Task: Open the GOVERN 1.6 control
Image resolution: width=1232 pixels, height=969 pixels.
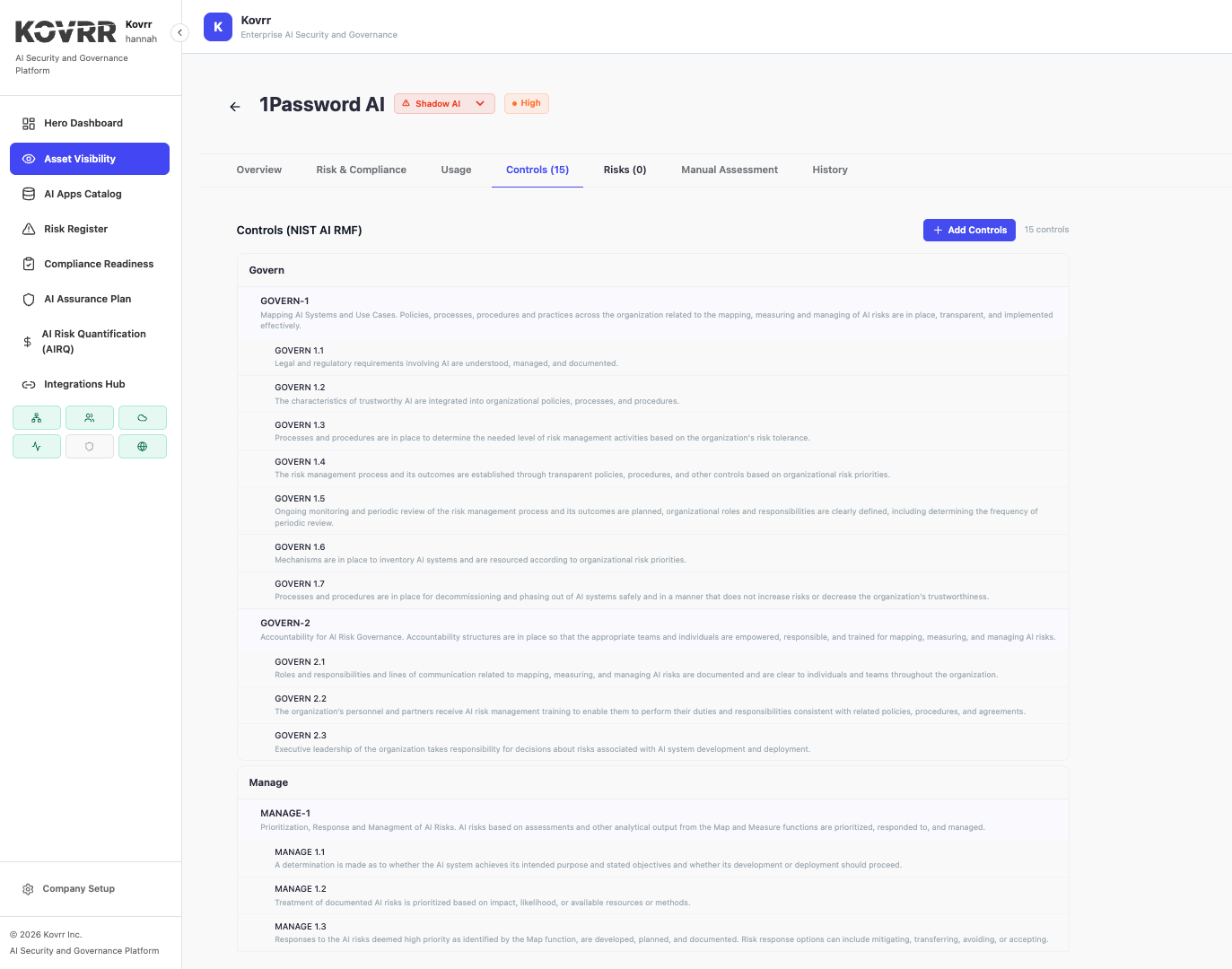Action: tap(653, 554)
